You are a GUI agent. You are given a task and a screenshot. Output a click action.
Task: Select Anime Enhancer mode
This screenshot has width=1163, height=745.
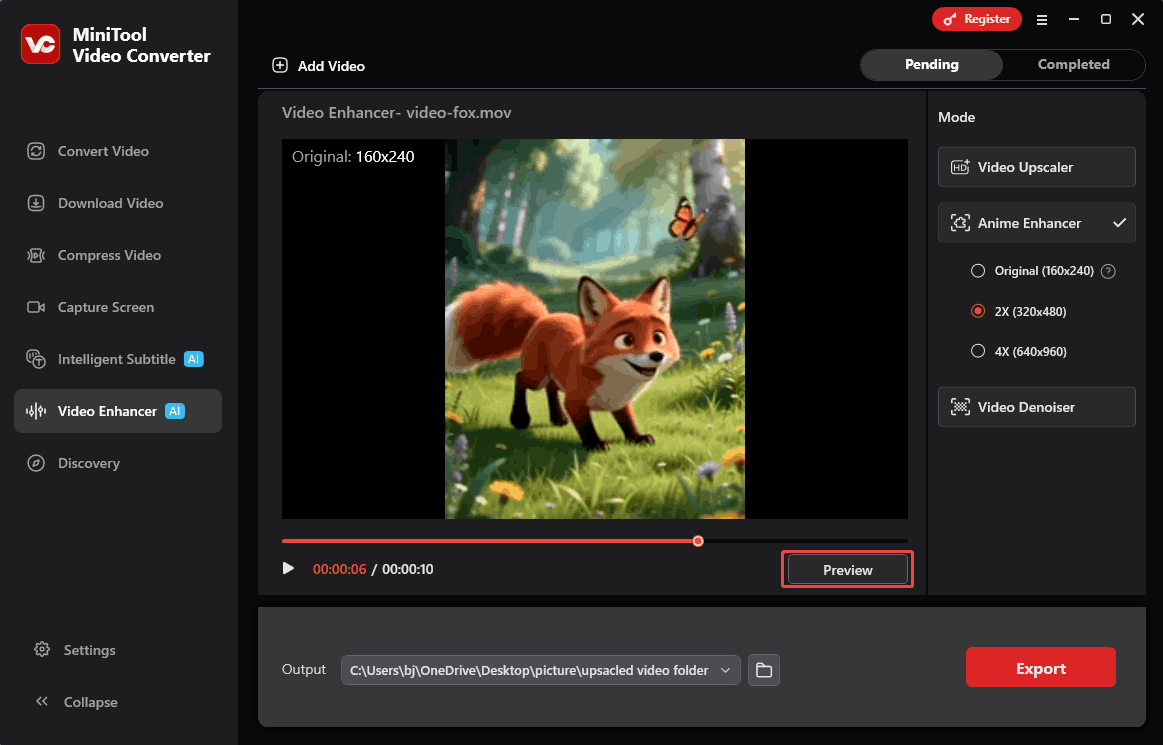[x=1036, y=223]
